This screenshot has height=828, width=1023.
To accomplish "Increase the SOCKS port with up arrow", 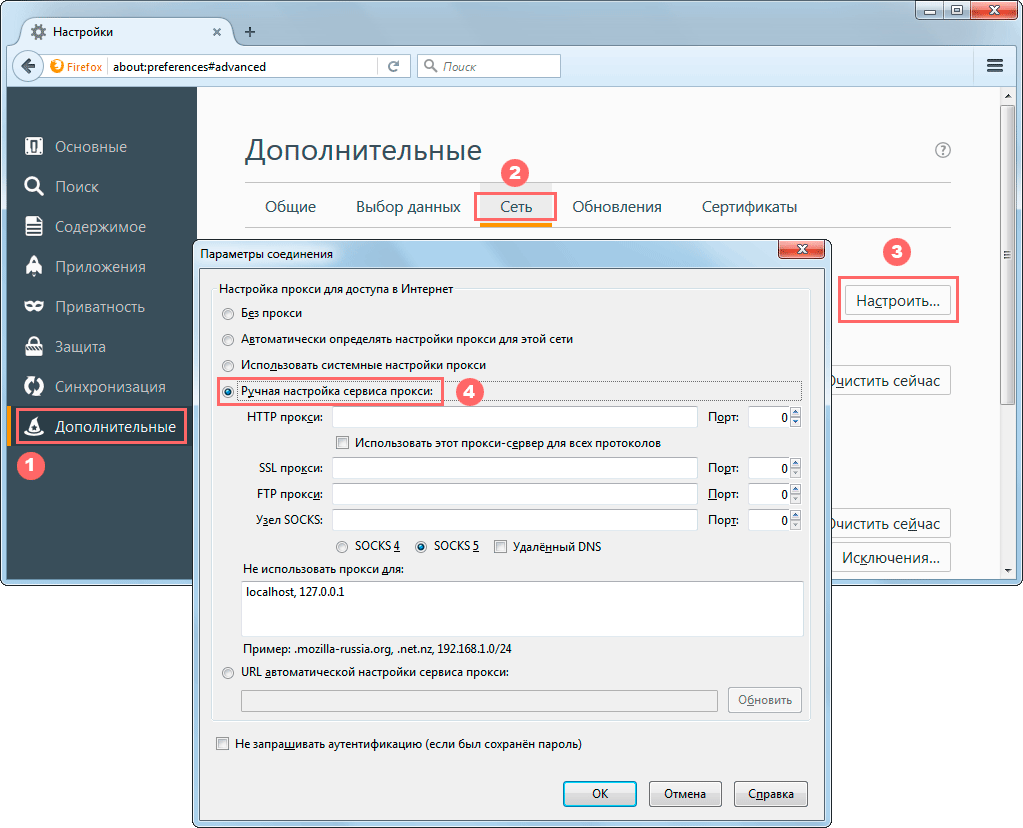I will pyautogui.click(x=795, y=515).
